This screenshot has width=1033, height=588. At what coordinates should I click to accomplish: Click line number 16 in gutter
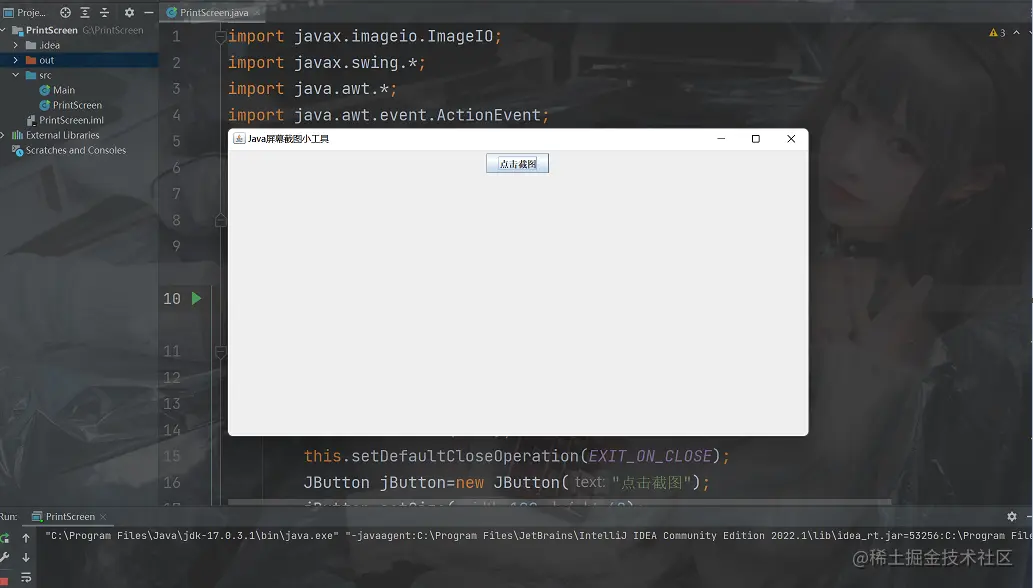pos(172,483)
